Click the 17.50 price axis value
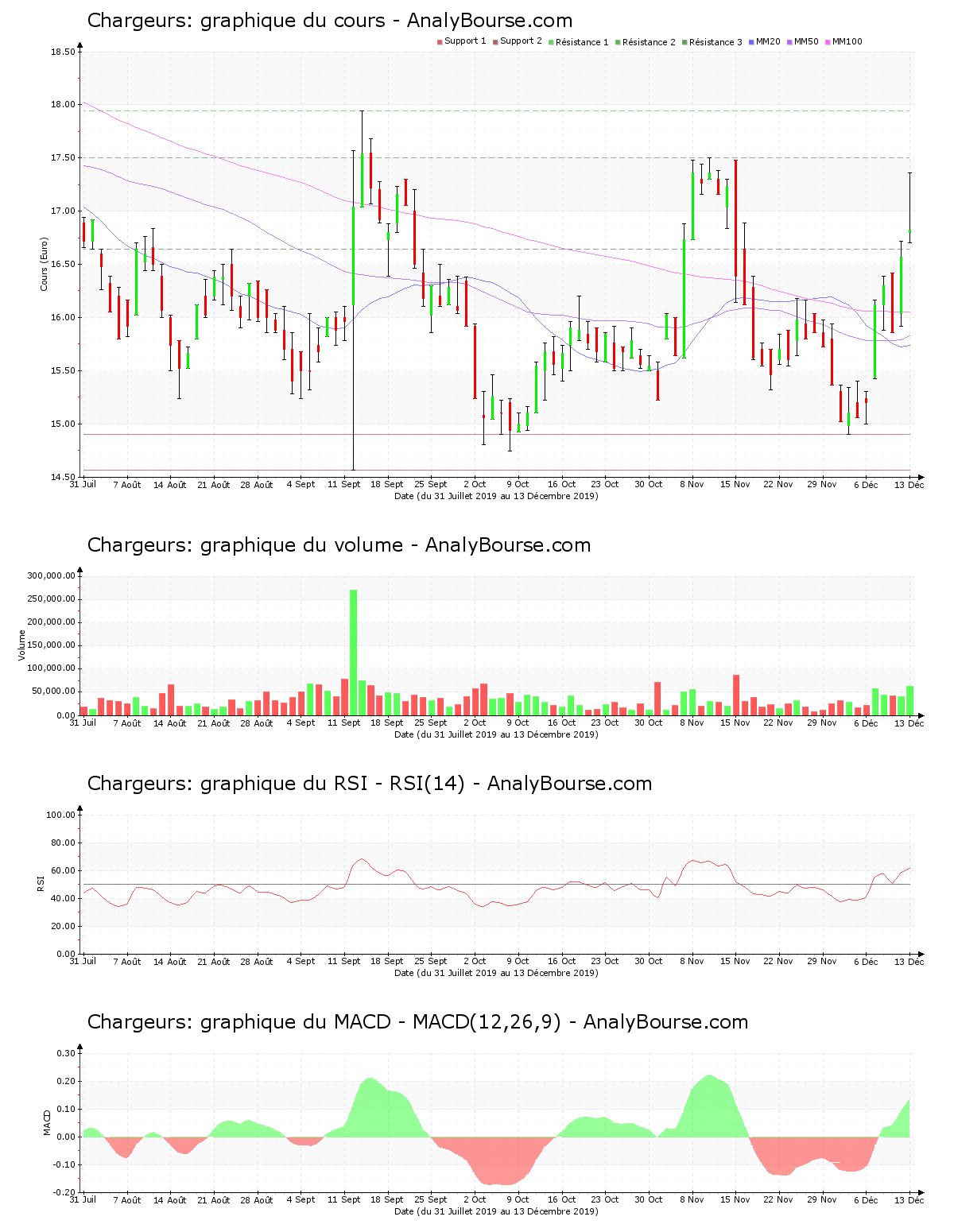 63,158
